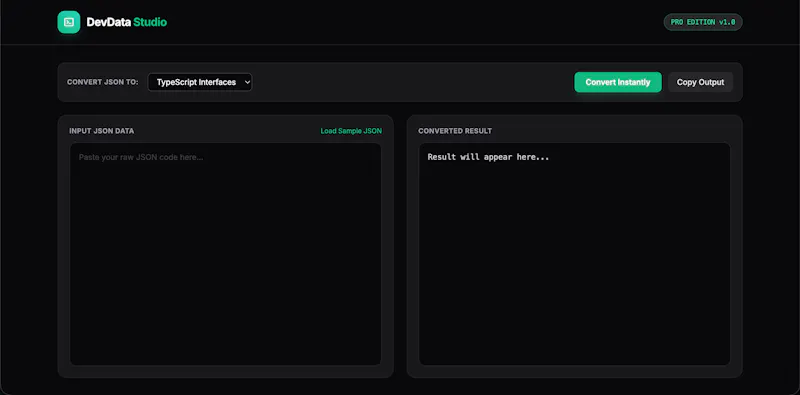
Task: Open the TypeScript Interfaces format dropdown
Action: tap(199, 82)
